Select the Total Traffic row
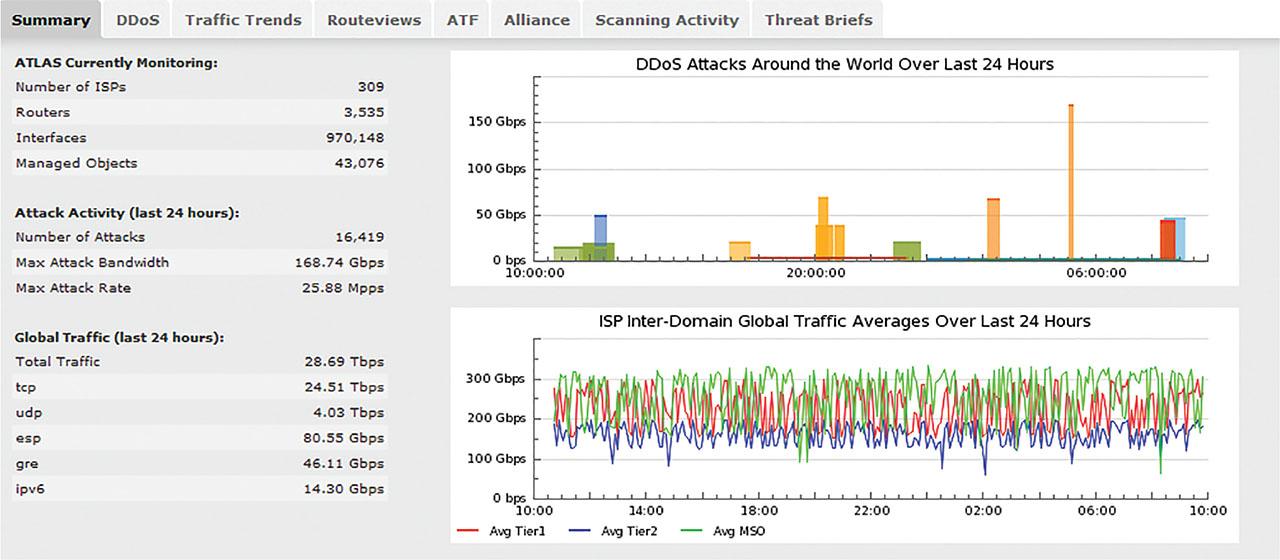 200,362
